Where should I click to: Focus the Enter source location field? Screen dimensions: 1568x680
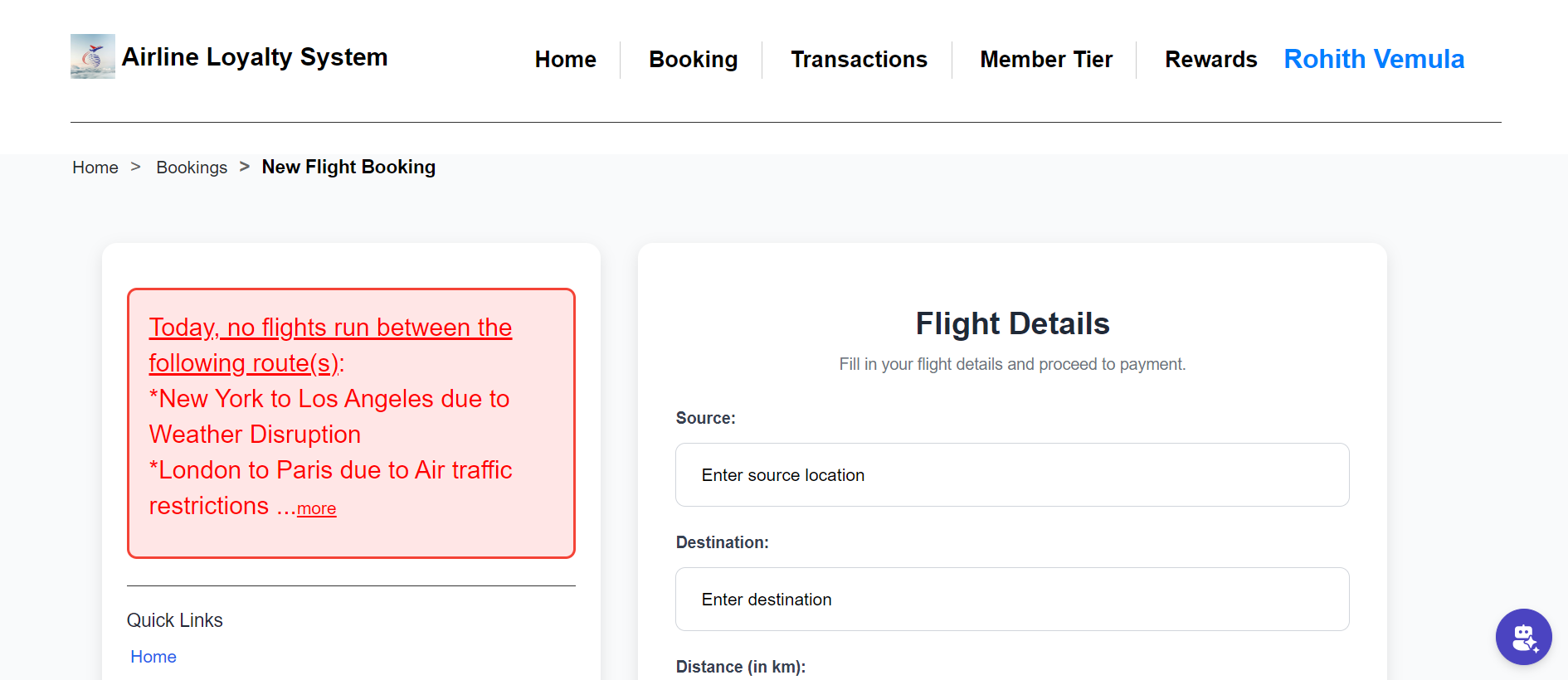1012,475
